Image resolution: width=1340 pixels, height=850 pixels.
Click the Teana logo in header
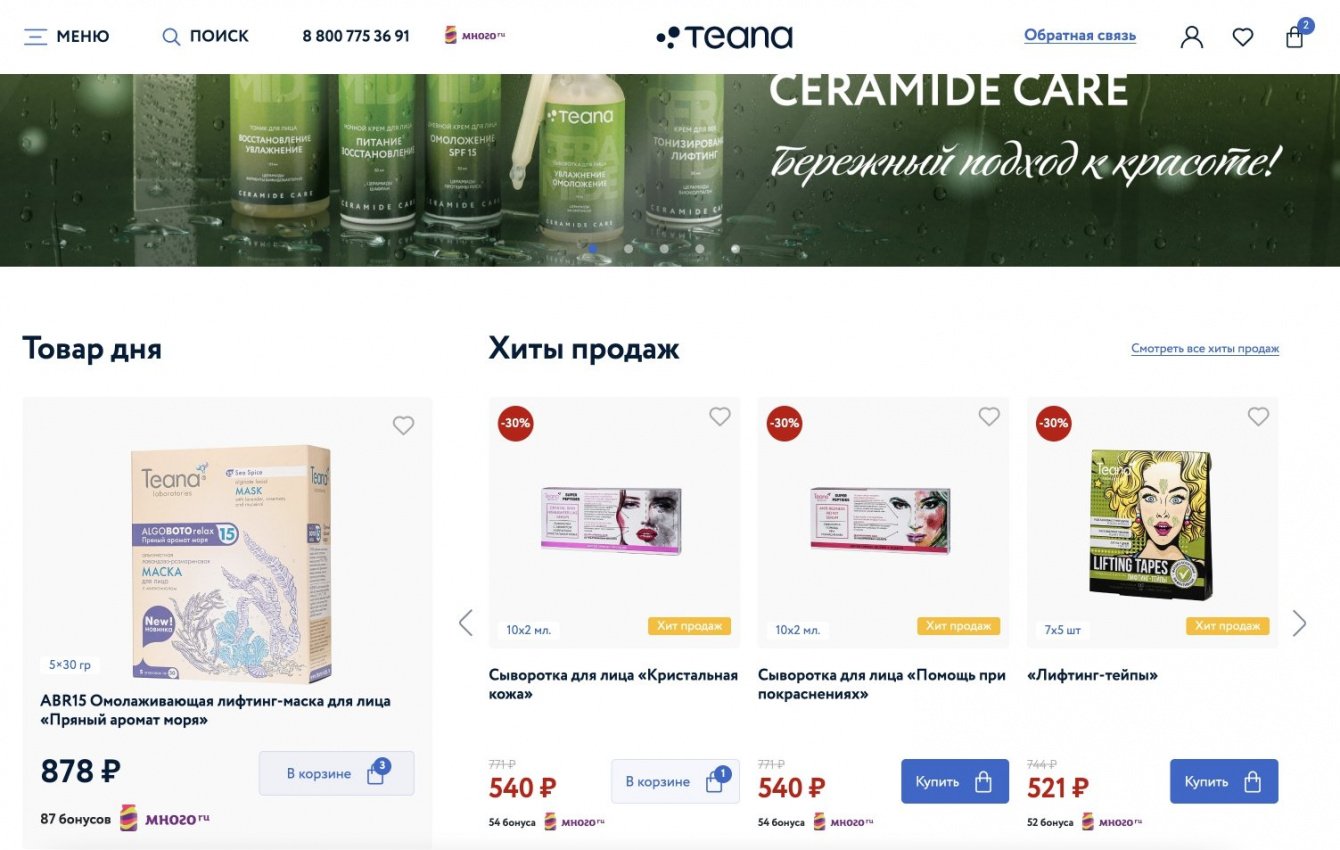click(x=724, y=37)
